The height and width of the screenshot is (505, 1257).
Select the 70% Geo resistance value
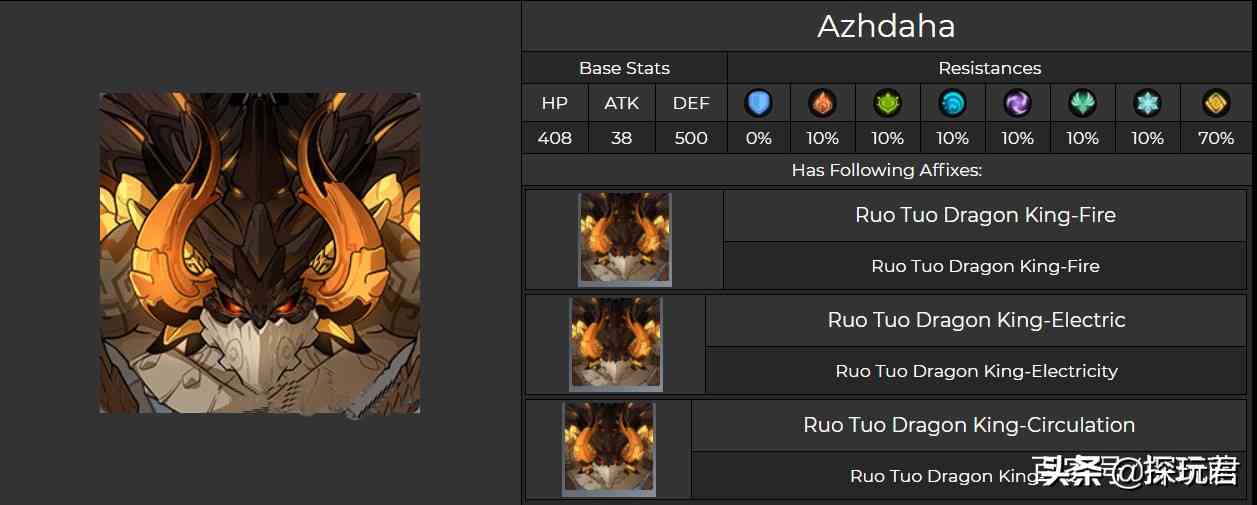(1215, 138)
